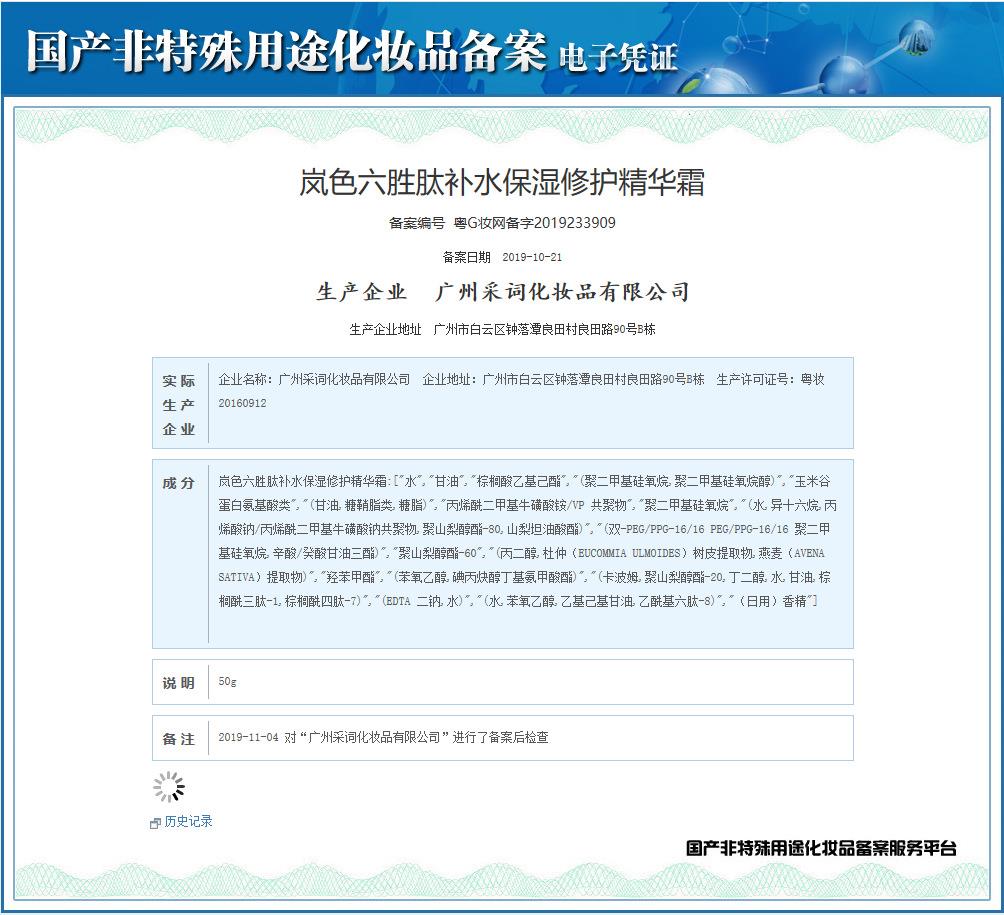Click the banner heading 国产非特殊用途化妆品备案

point(287,51)
